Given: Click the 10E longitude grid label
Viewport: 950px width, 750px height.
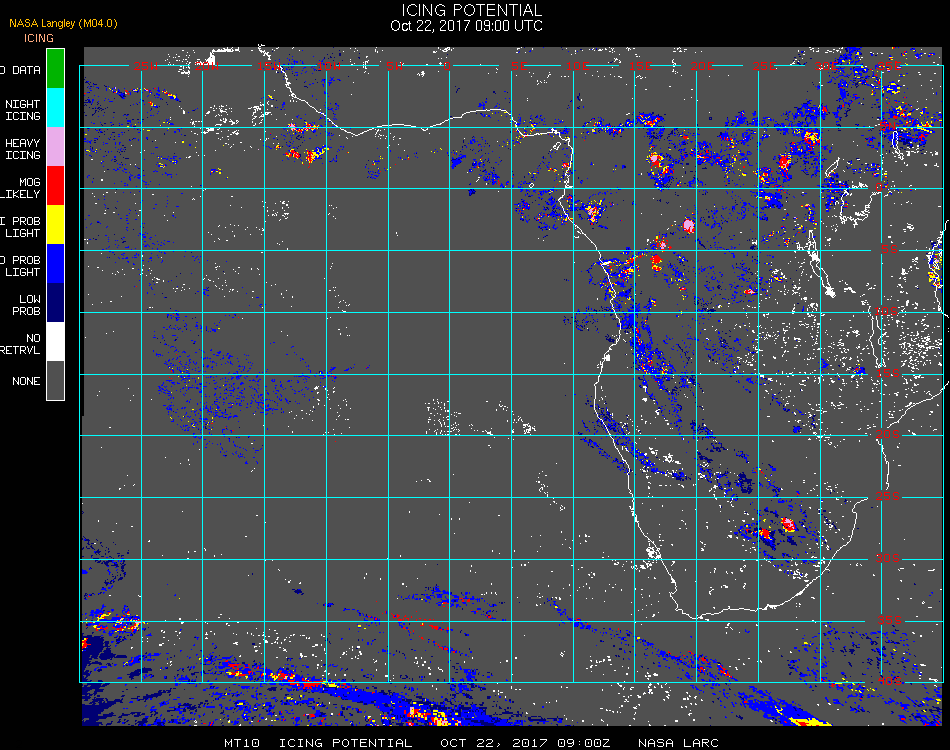Looking at the screenshot, I should [x=577, y=66].
